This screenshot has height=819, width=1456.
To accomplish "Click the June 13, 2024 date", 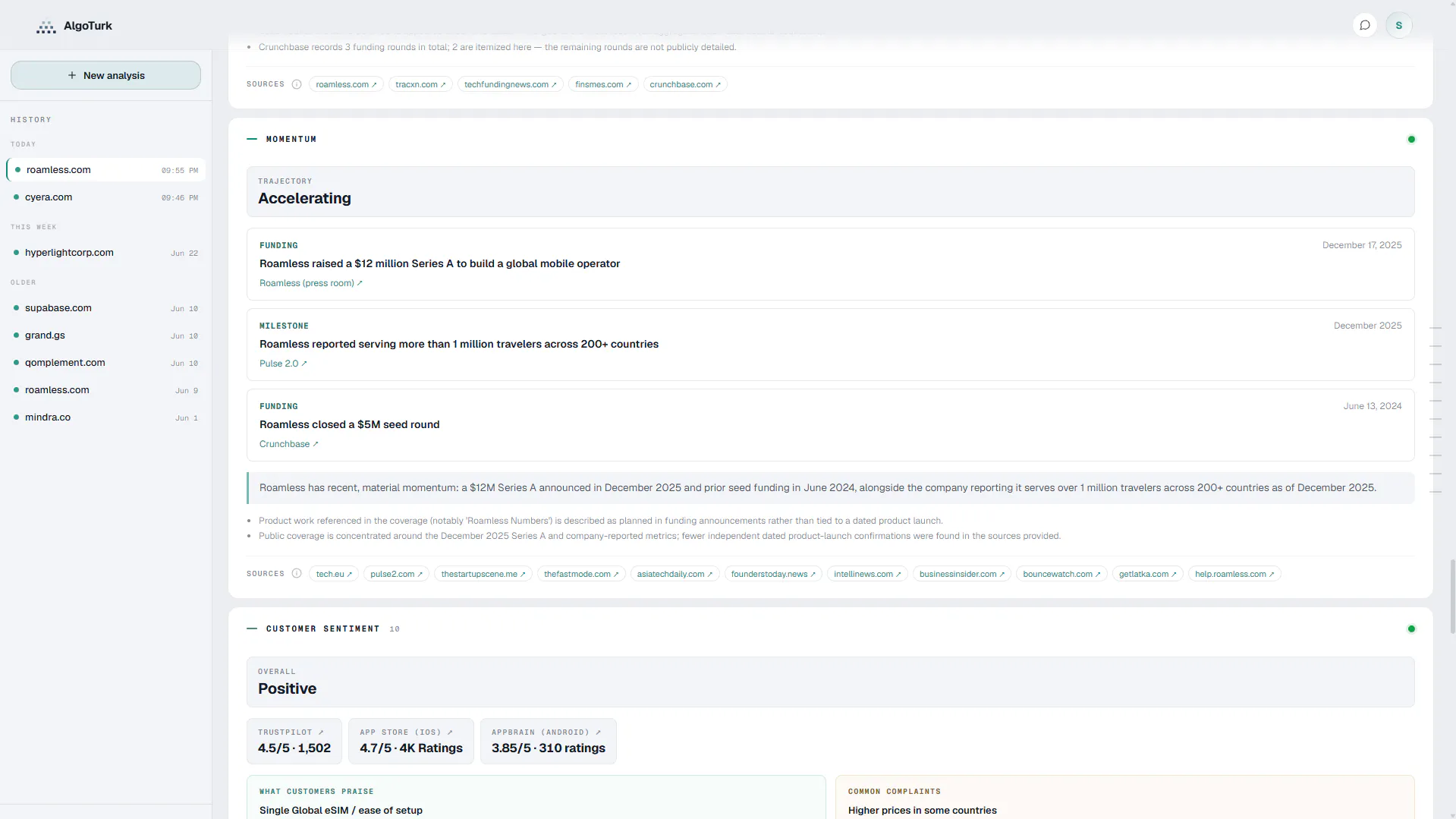I will coord(1372,406).
